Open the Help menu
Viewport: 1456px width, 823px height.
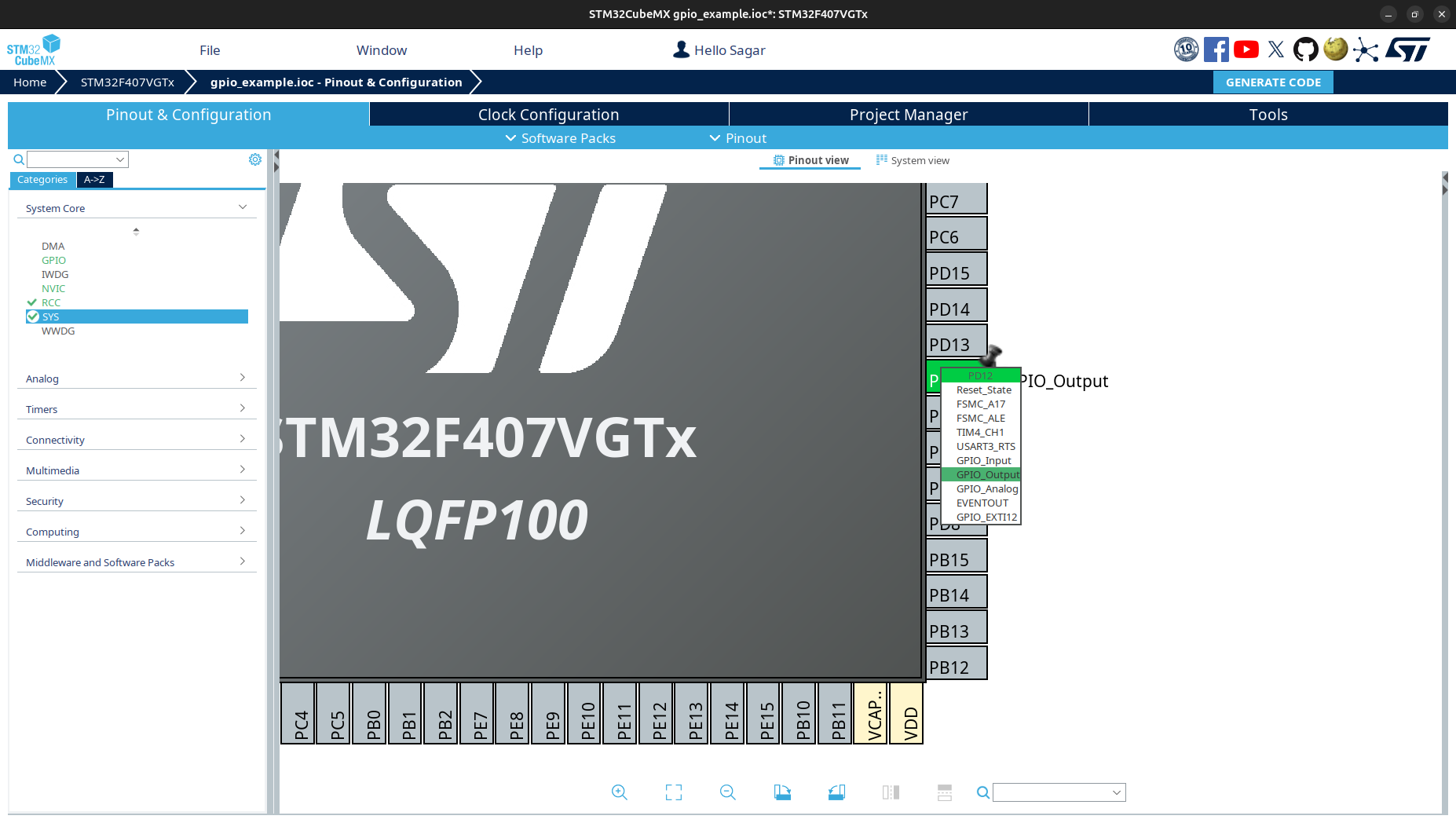point(529,50)
